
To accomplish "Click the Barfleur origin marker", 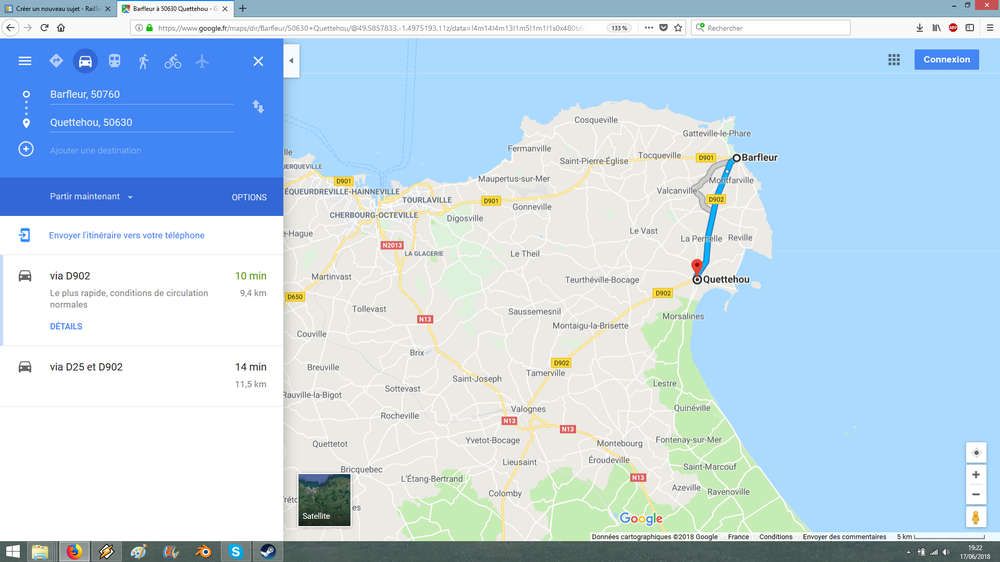I will pos(736,158).
